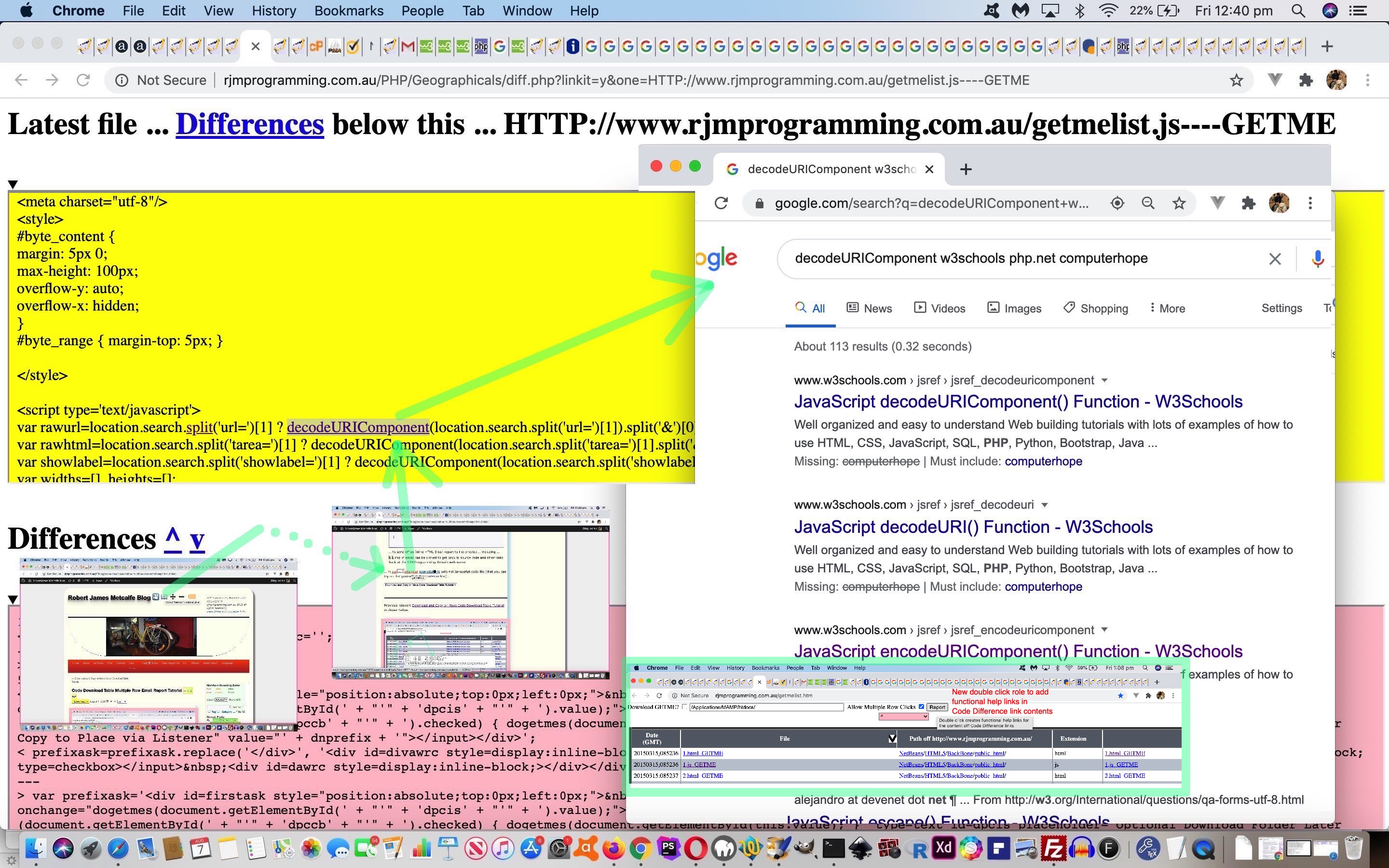Image resolution: width=1389 pixels, height=868 pixels.
Task: Open Bluetooth status in menu bar
Action: 1079,11
